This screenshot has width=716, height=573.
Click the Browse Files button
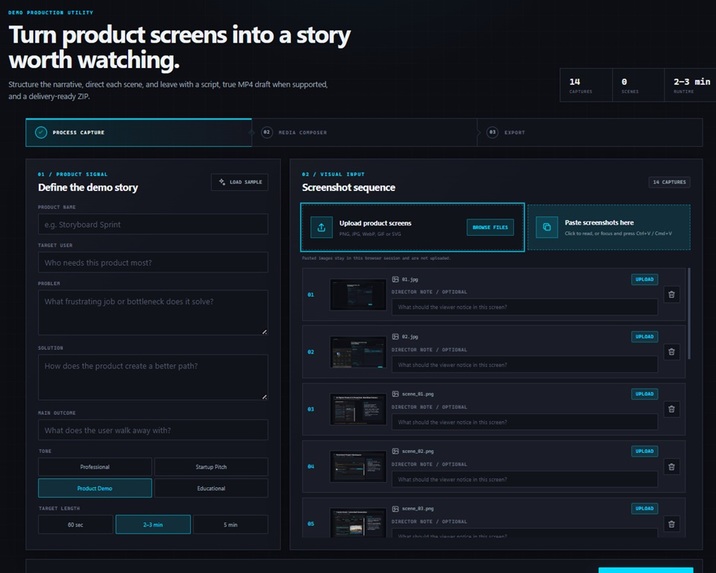tap(490, 227)
